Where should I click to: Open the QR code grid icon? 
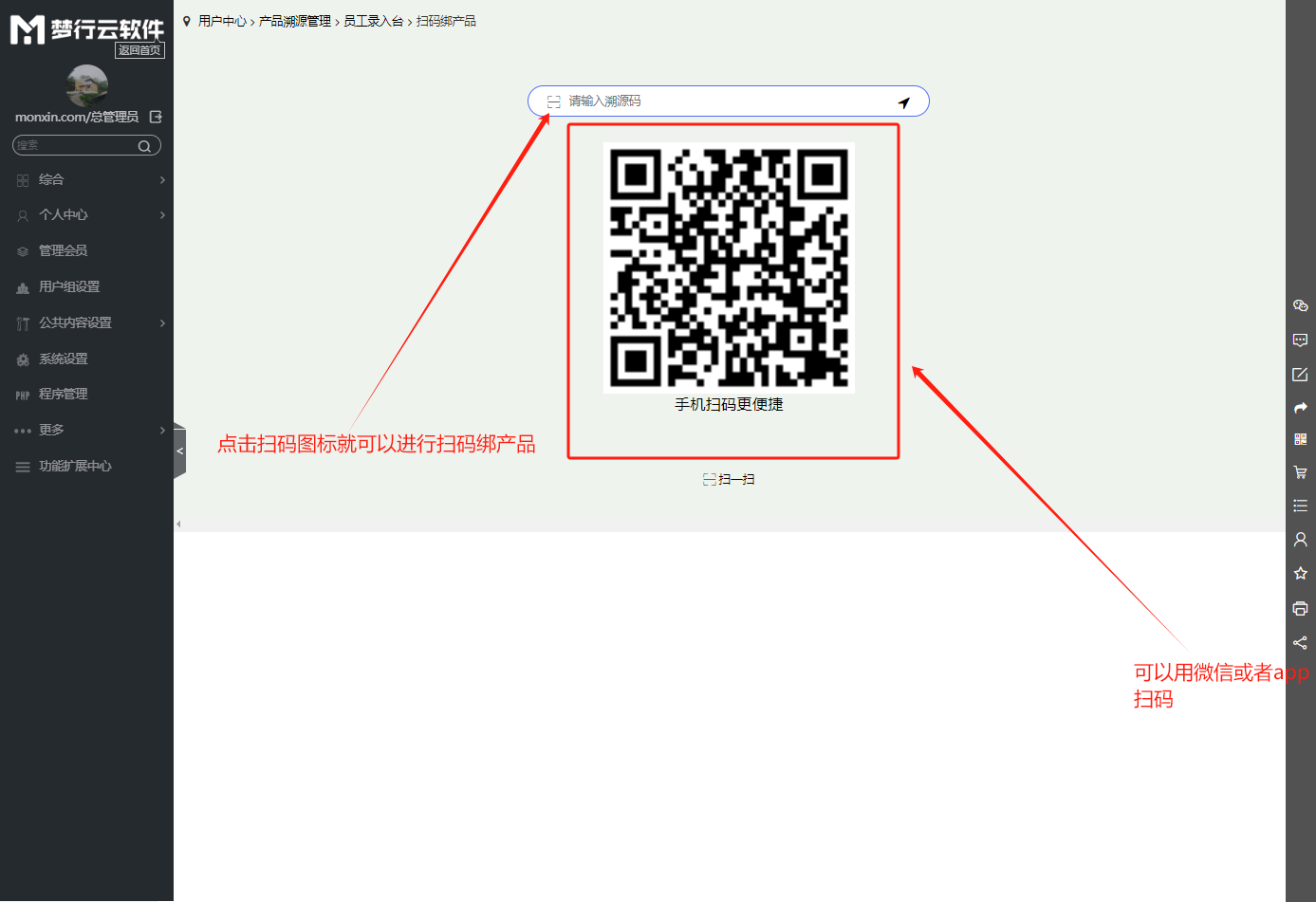tap(1300, 439)
